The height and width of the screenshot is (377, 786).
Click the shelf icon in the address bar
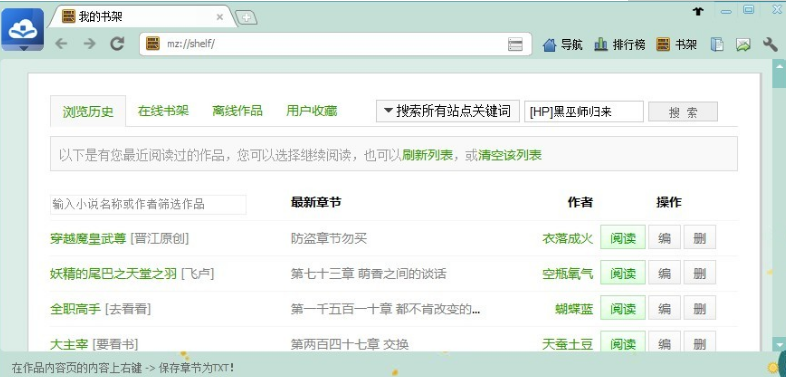coord(153,44)
